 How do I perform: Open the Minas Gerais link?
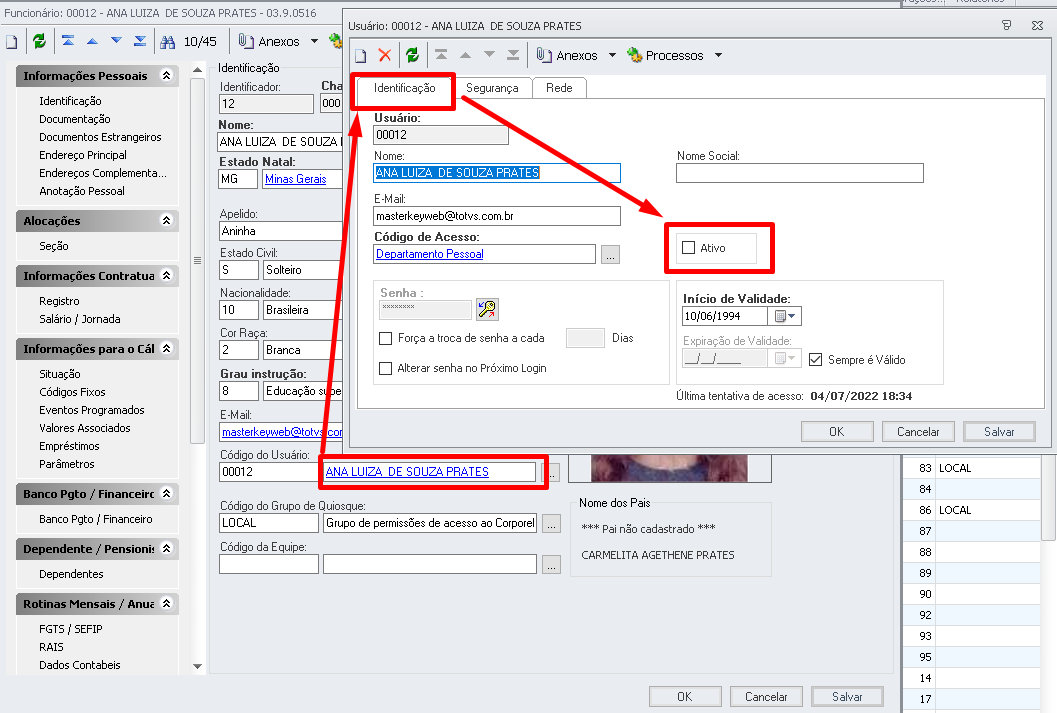295,179
